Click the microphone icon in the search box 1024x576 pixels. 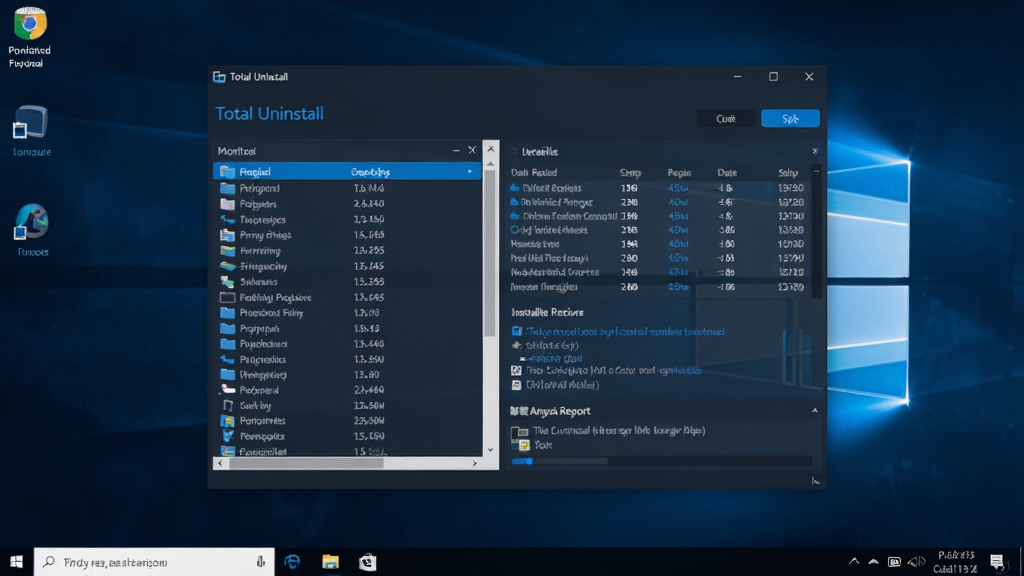[261, 562]
